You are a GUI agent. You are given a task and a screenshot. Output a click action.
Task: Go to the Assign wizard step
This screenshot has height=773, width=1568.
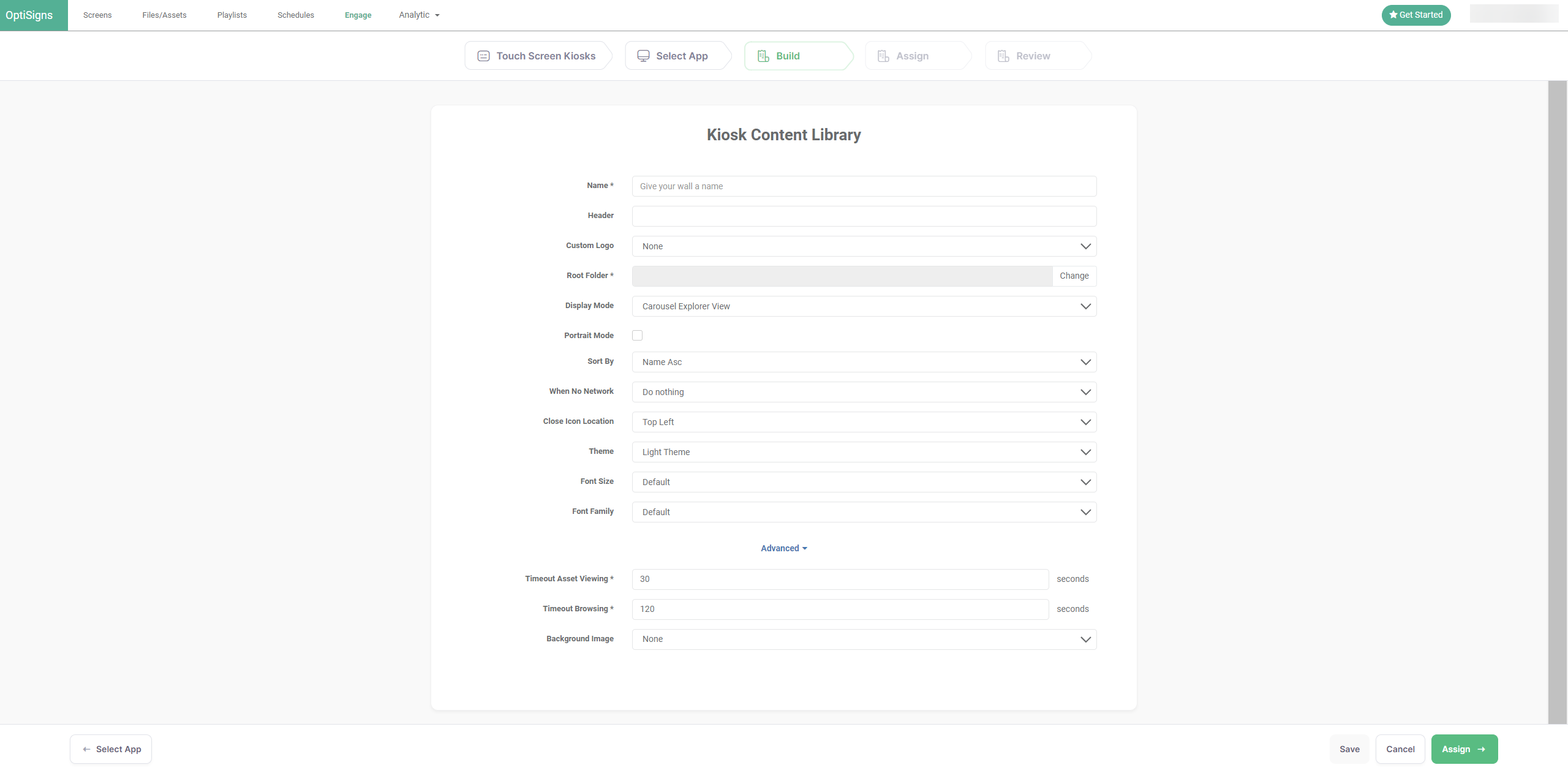918,56
